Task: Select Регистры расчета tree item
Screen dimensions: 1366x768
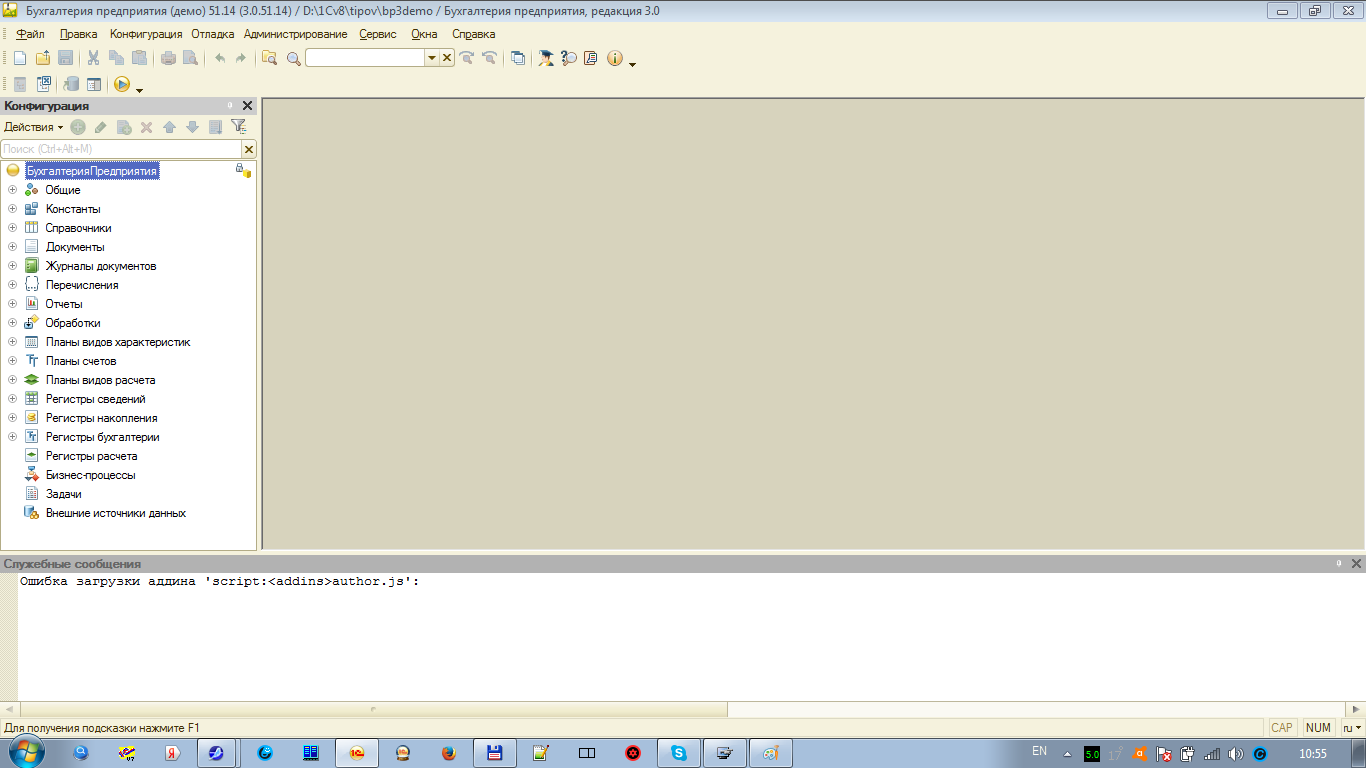Action: click(91, 456)
